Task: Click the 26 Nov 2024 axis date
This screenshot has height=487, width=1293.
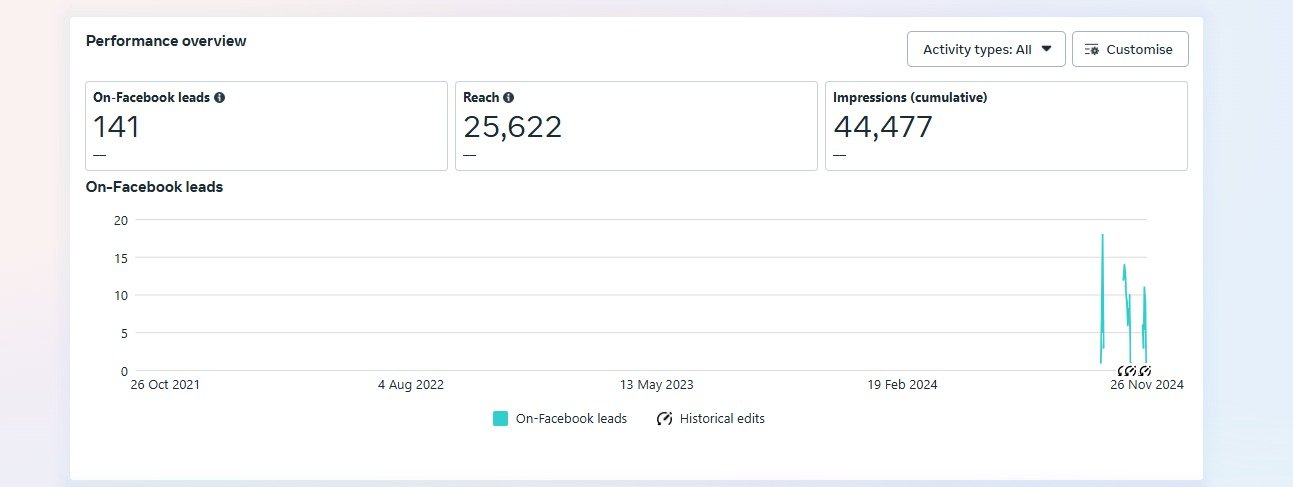Action: [x=1148, y=385]
